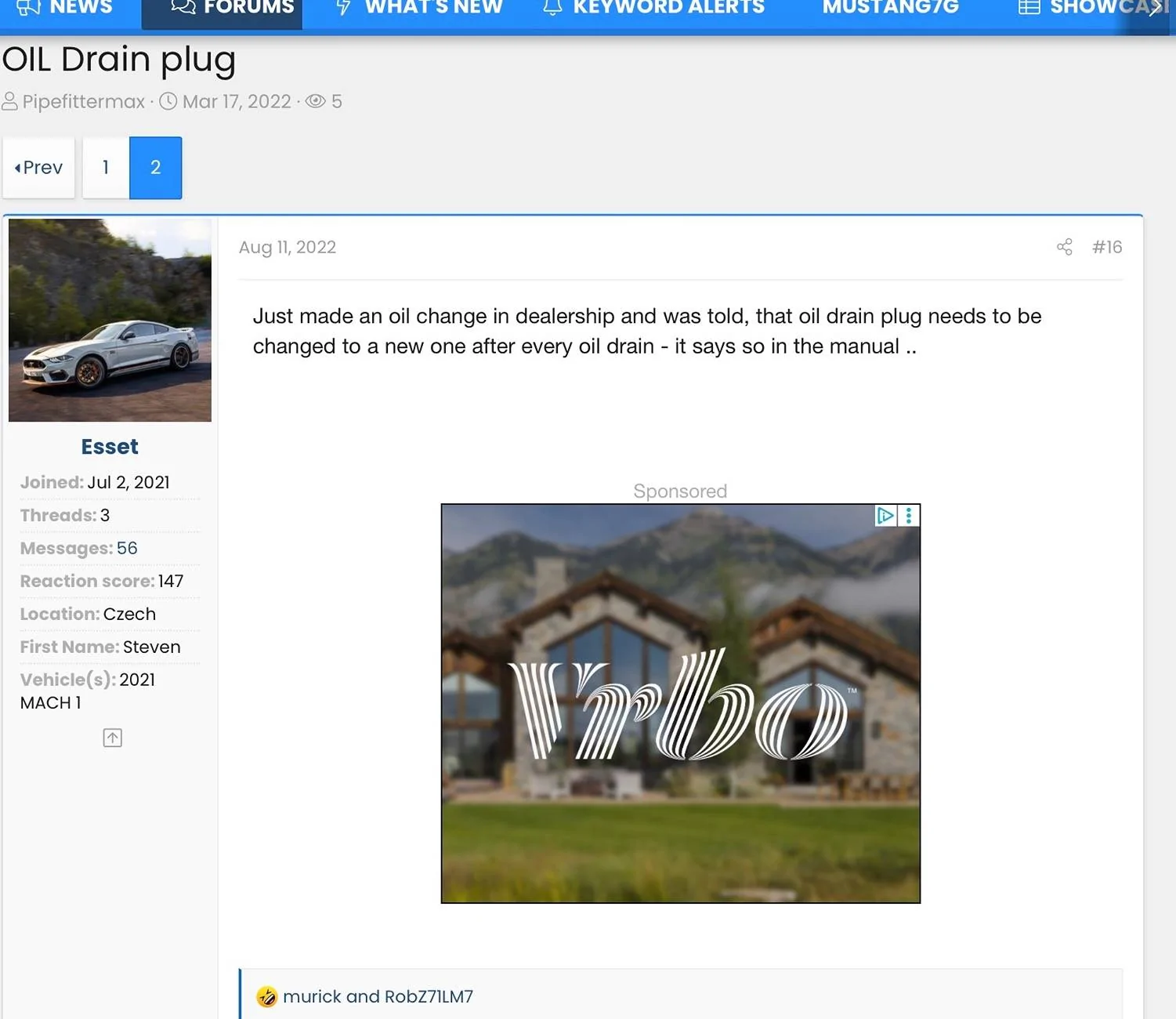Go to previous page with Prev button
The height and width of the screenshot is (1019, 1176).
(x=38, y=168)
